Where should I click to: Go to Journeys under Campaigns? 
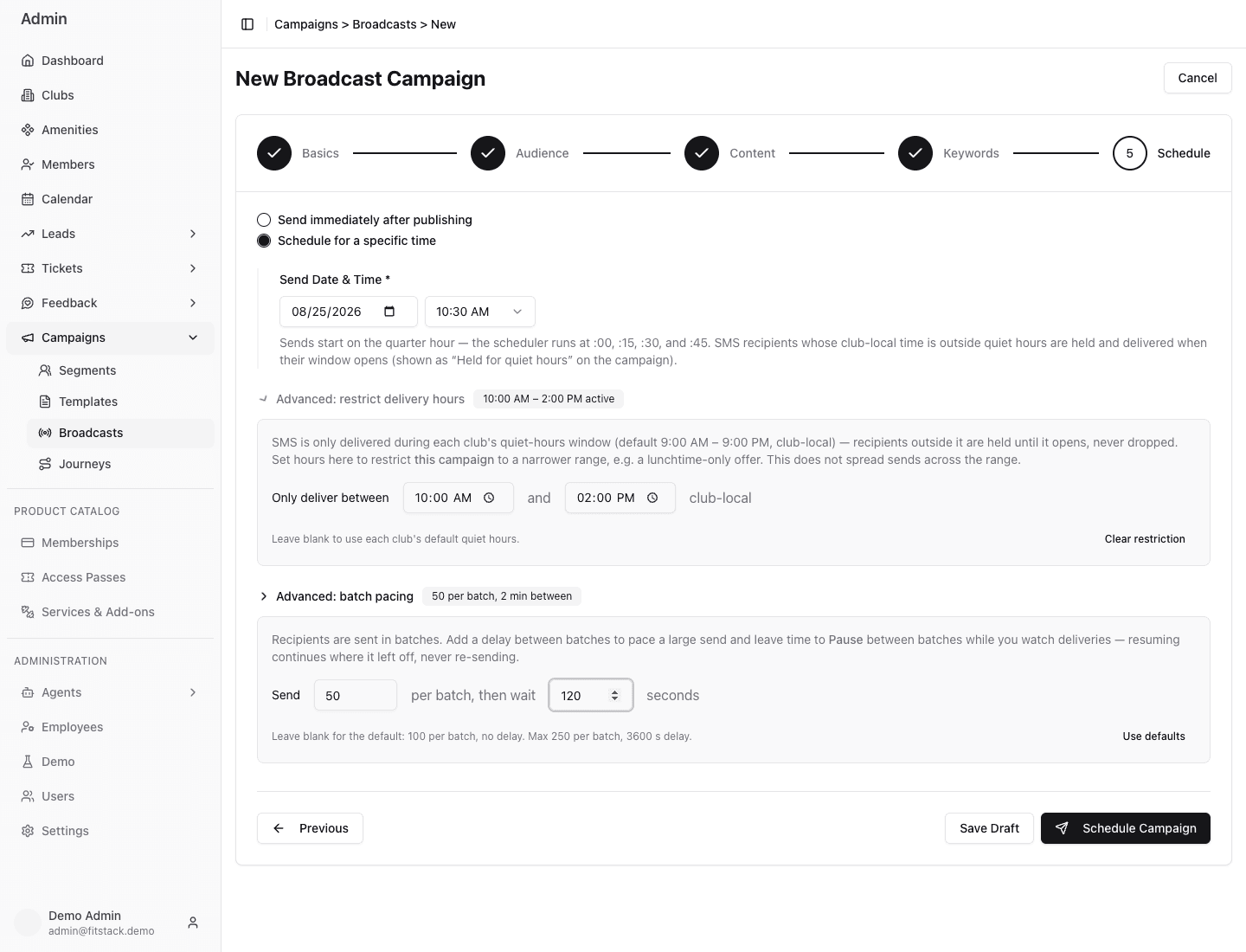(120, 464)
